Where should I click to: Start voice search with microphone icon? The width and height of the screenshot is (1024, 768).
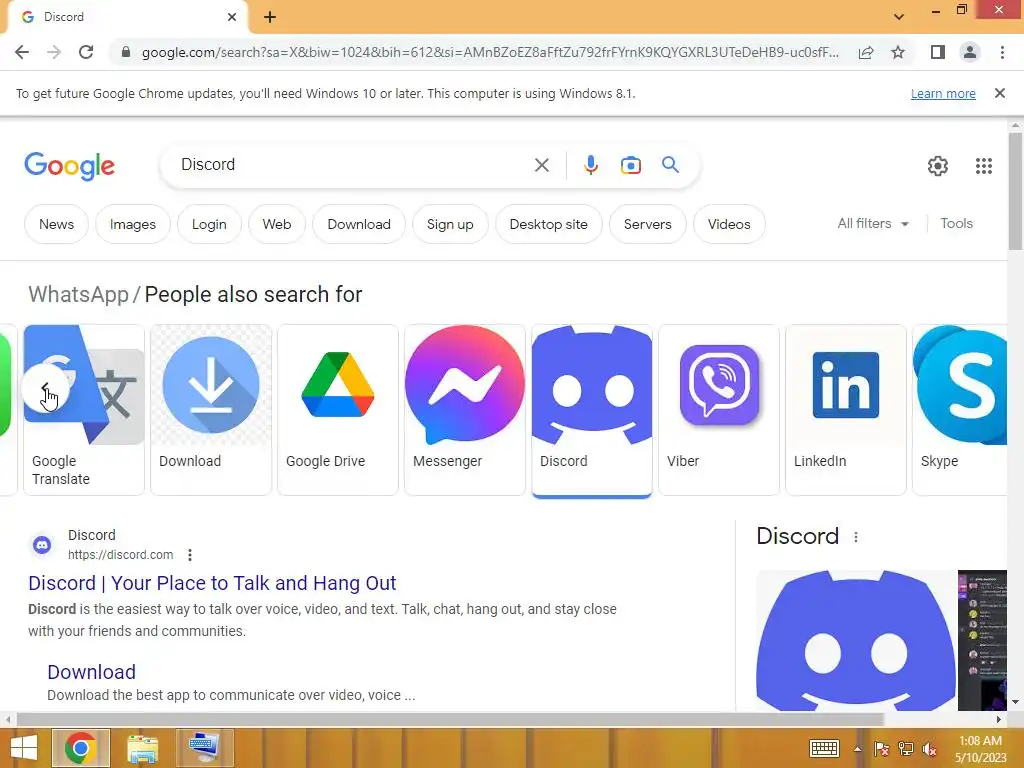(590, 165)
